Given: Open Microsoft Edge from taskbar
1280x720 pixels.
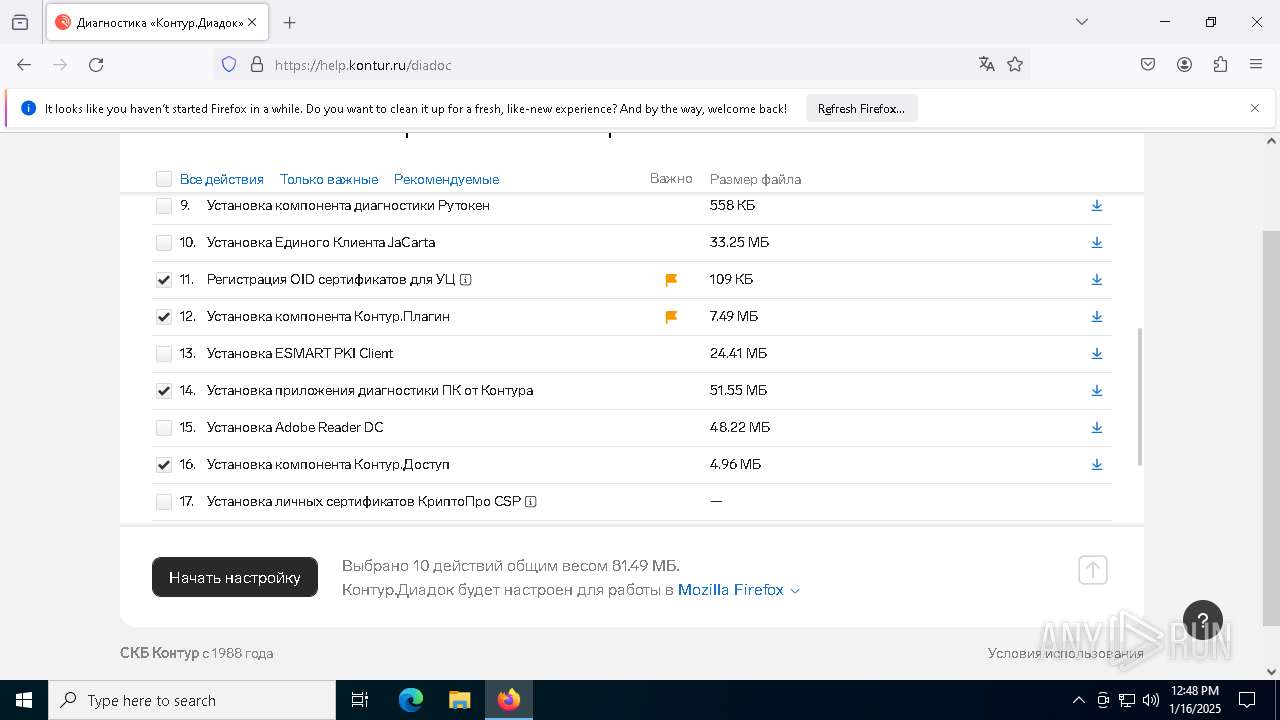Looking at the screenshot, I should tap(411, 700).
